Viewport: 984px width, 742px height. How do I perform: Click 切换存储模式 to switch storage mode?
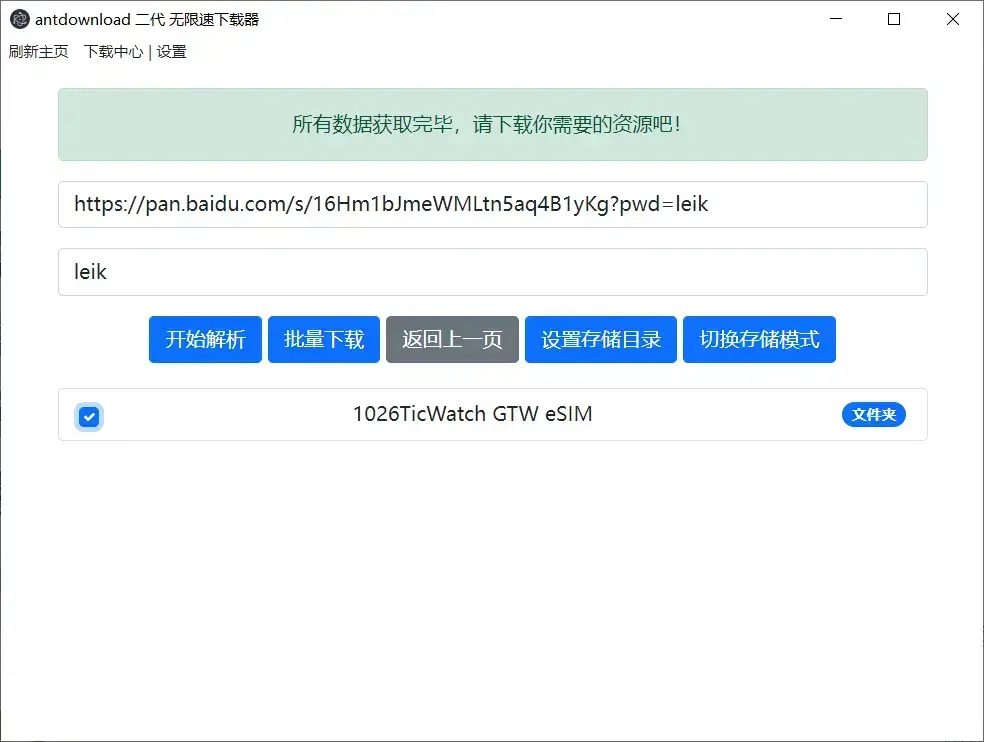[x=759, y=339]
